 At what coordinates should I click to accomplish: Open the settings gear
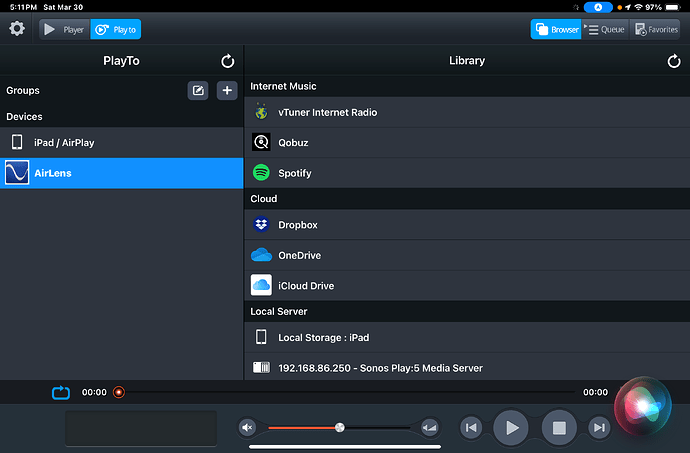coord(17,29)
